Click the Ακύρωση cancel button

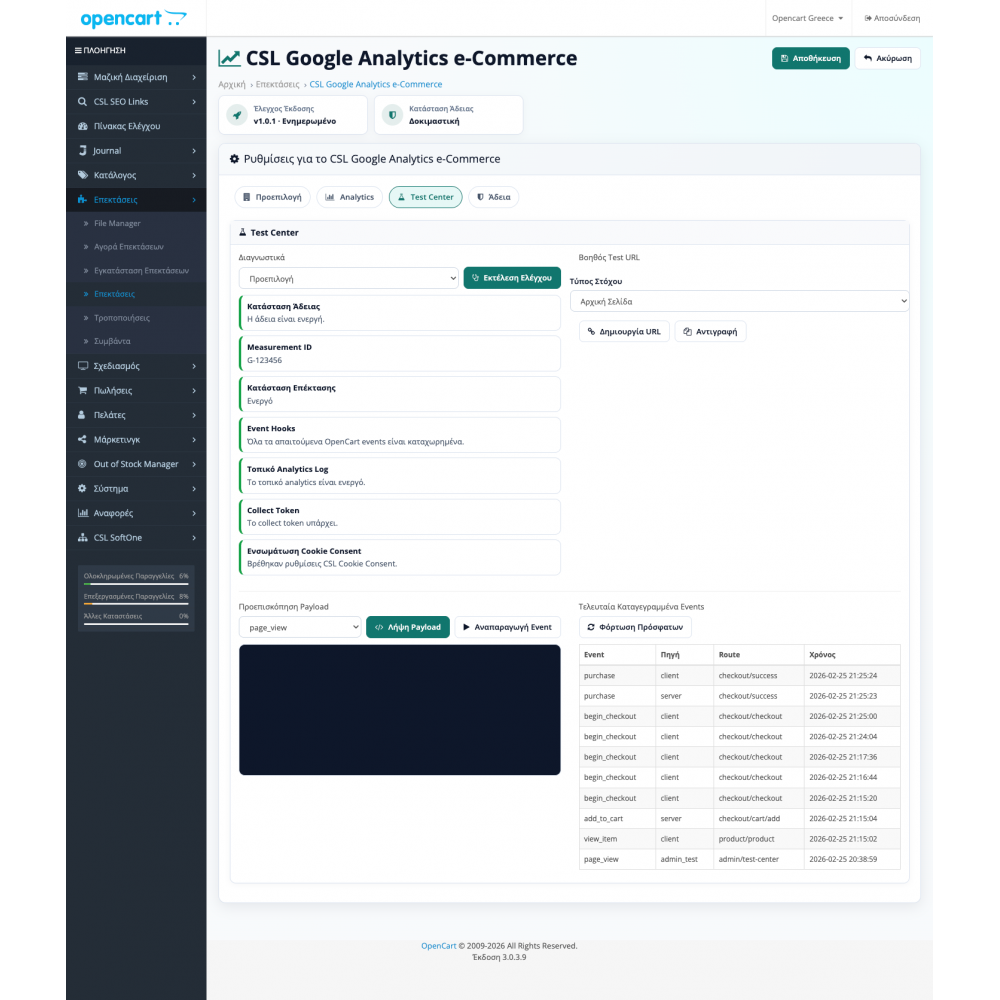click(x=887, y=58)
